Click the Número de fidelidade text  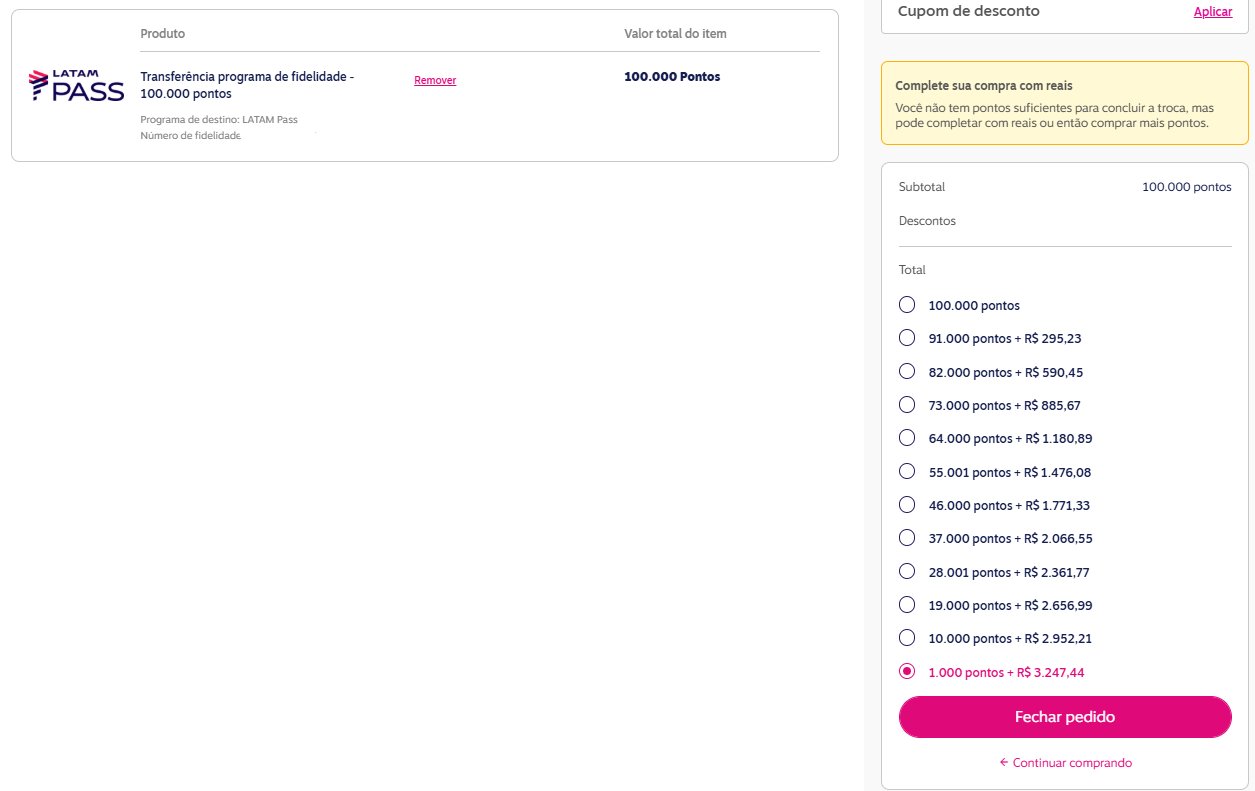click(191, 135)
